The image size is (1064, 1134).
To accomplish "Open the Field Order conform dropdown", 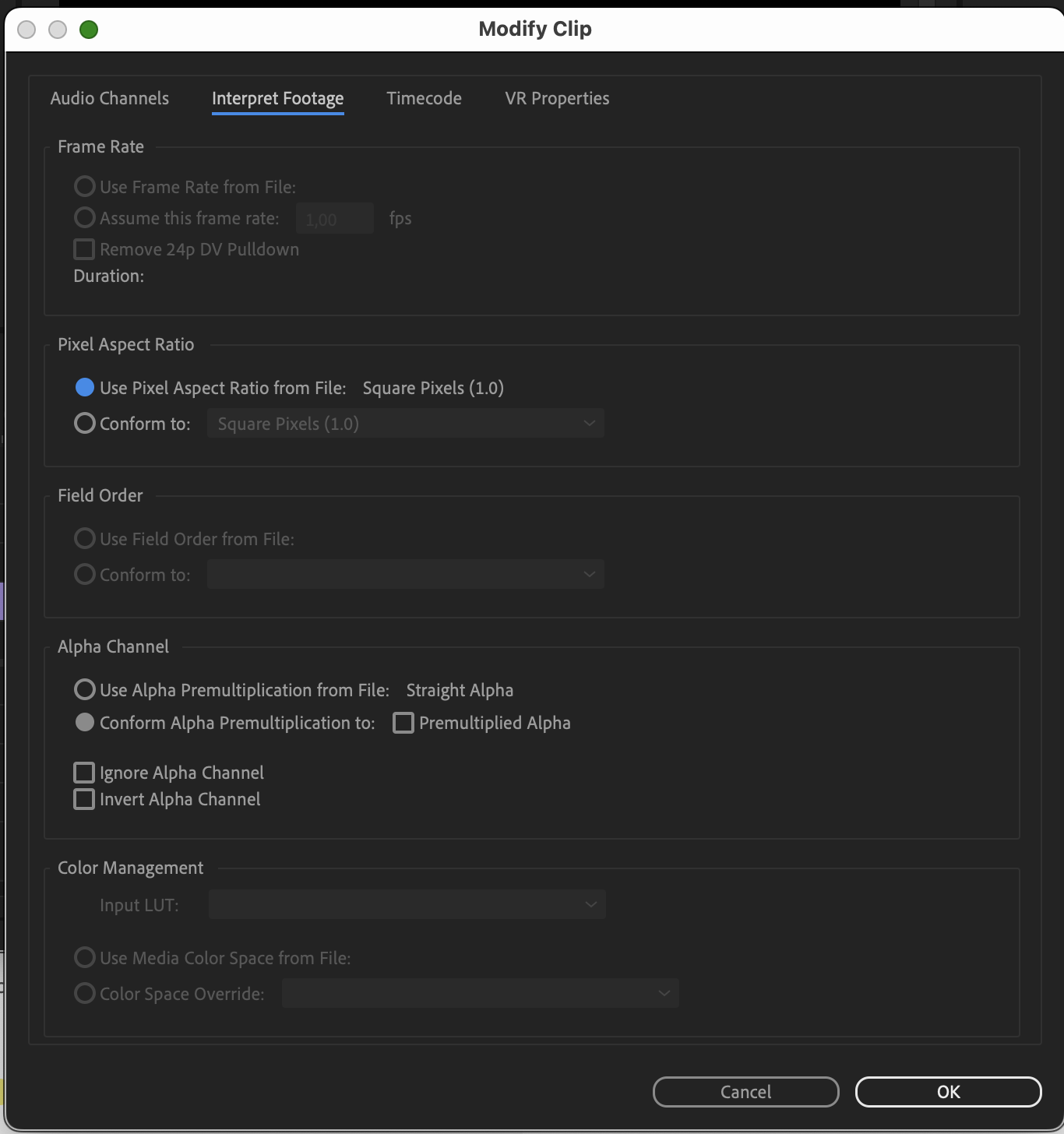I will point(405,574).
